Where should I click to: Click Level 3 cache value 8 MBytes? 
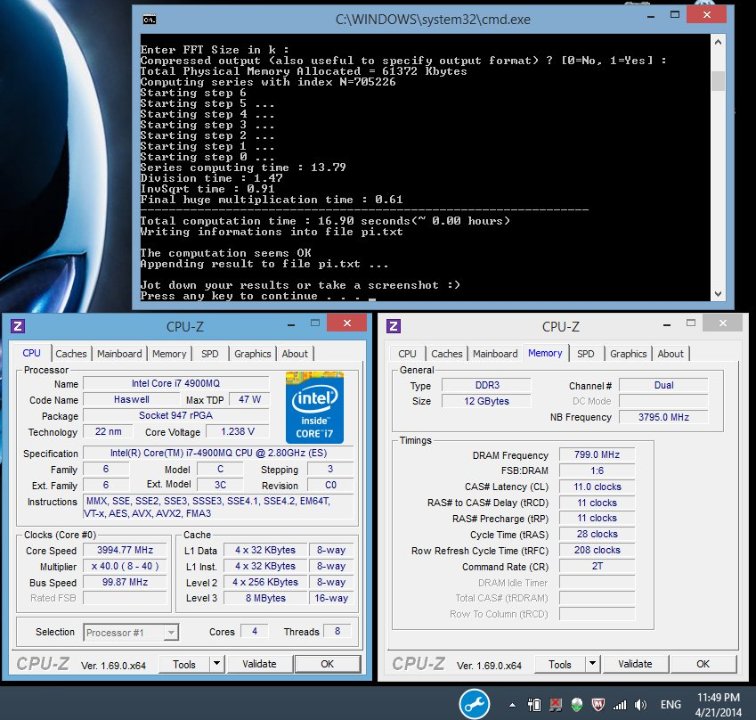[x=265, y=598]
